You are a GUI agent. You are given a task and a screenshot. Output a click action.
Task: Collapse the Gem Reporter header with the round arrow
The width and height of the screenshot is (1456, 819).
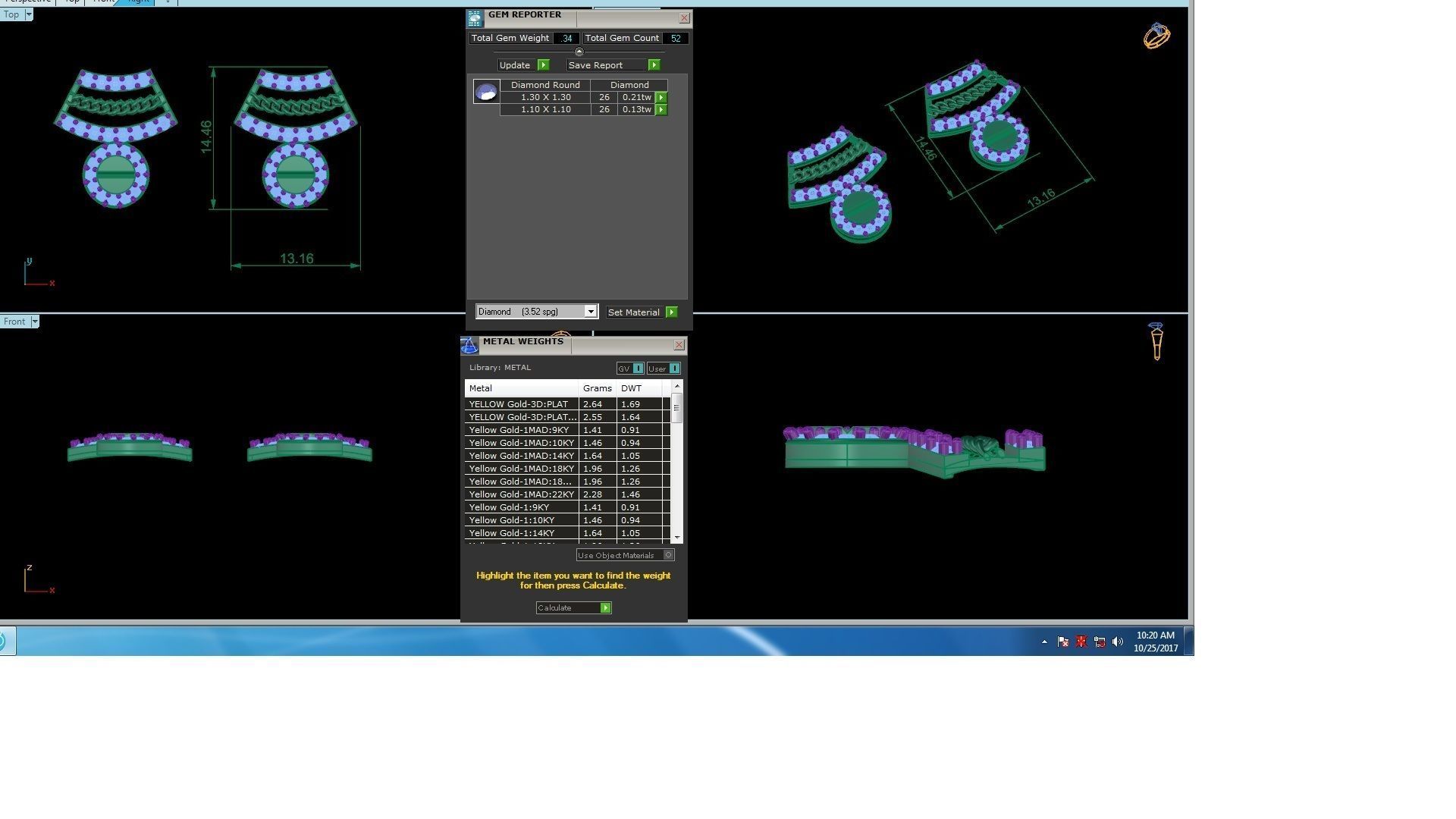point(579,52)
